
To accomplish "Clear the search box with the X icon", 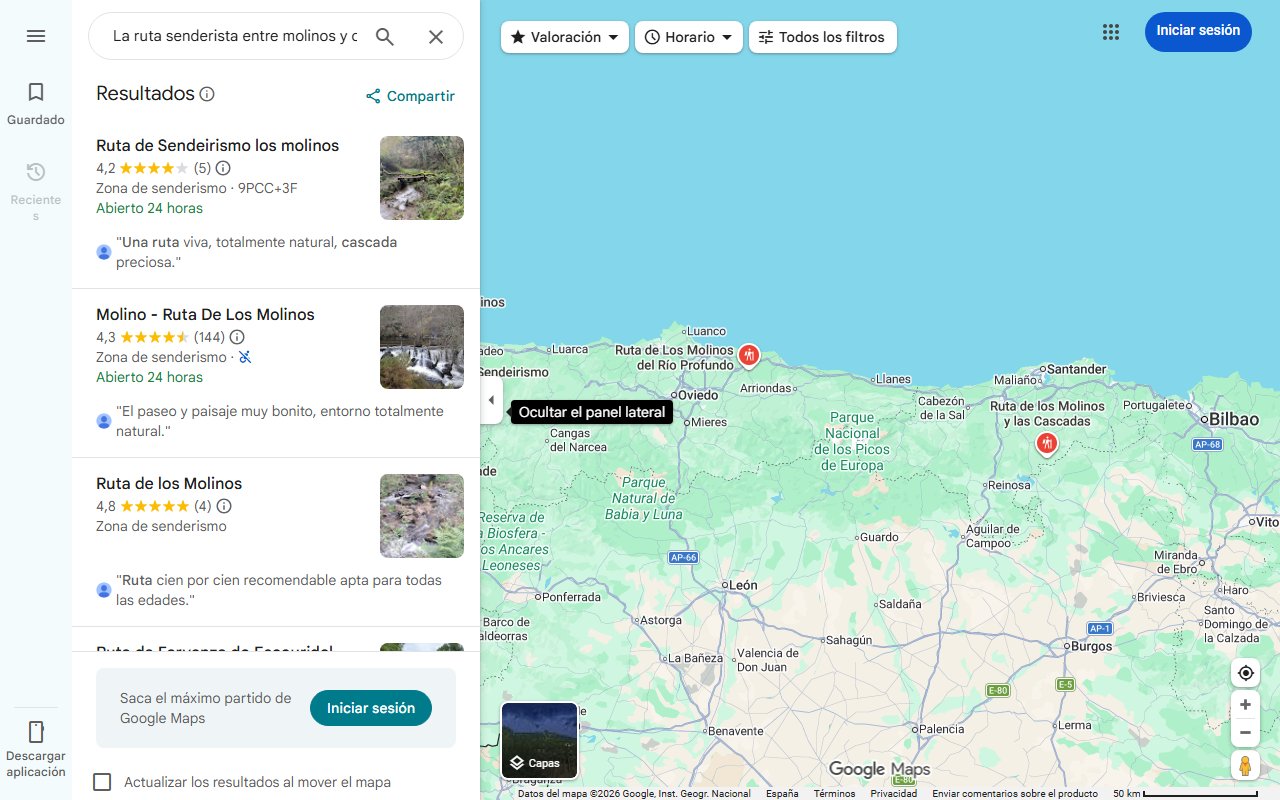I will pos(436,36).
